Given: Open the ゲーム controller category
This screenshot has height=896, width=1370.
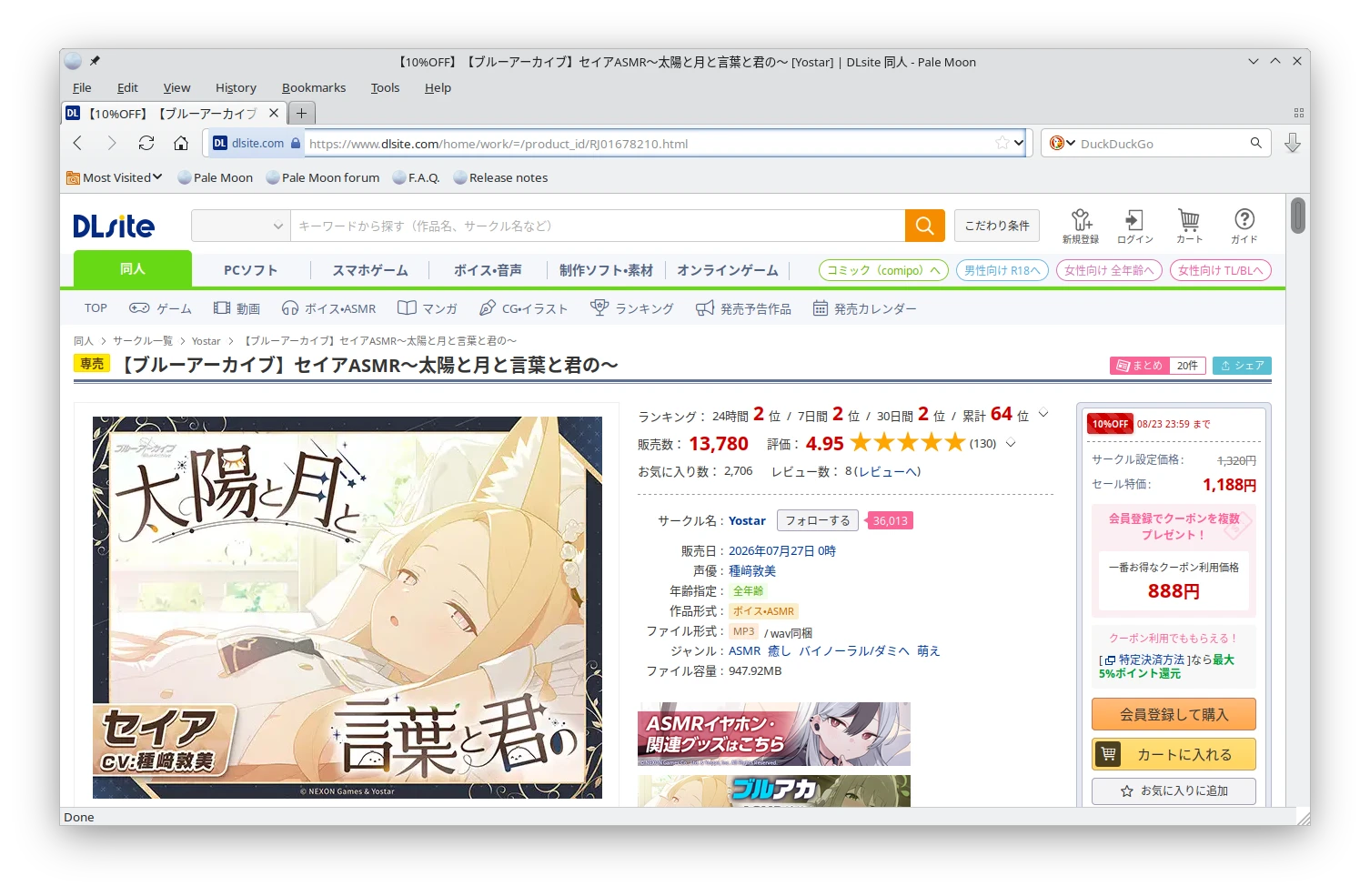Looking at the screenshot, I should 160,308.
